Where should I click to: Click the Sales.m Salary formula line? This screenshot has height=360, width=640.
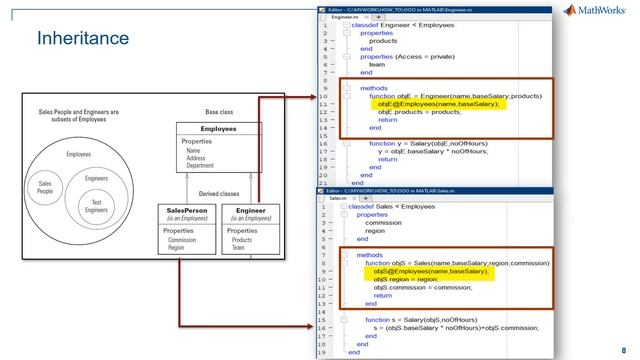[x=456, y=328]
